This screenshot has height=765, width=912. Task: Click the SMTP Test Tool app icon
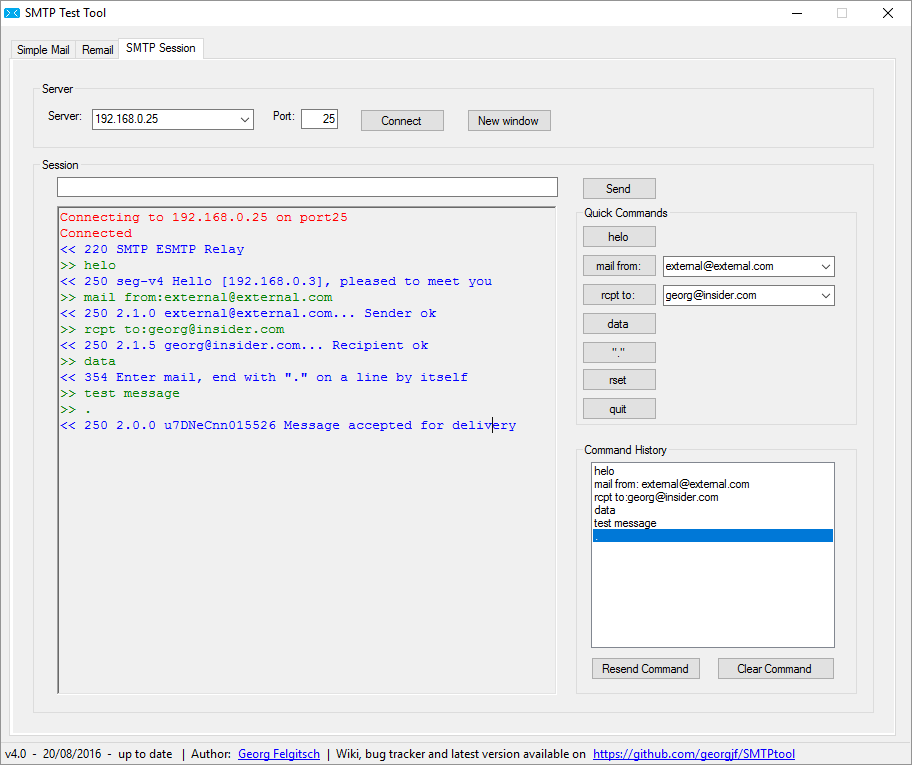tap(12, 13)
